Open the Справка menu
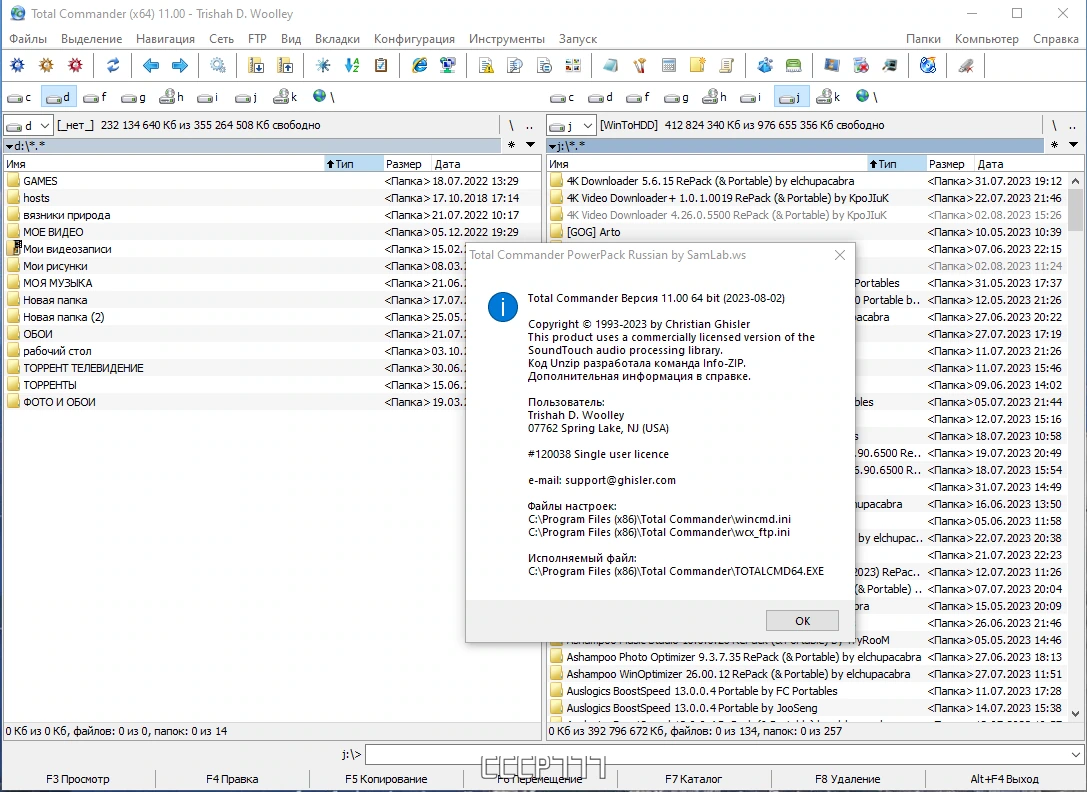Screen dimensions: 1087x792 pos(1055,39)
